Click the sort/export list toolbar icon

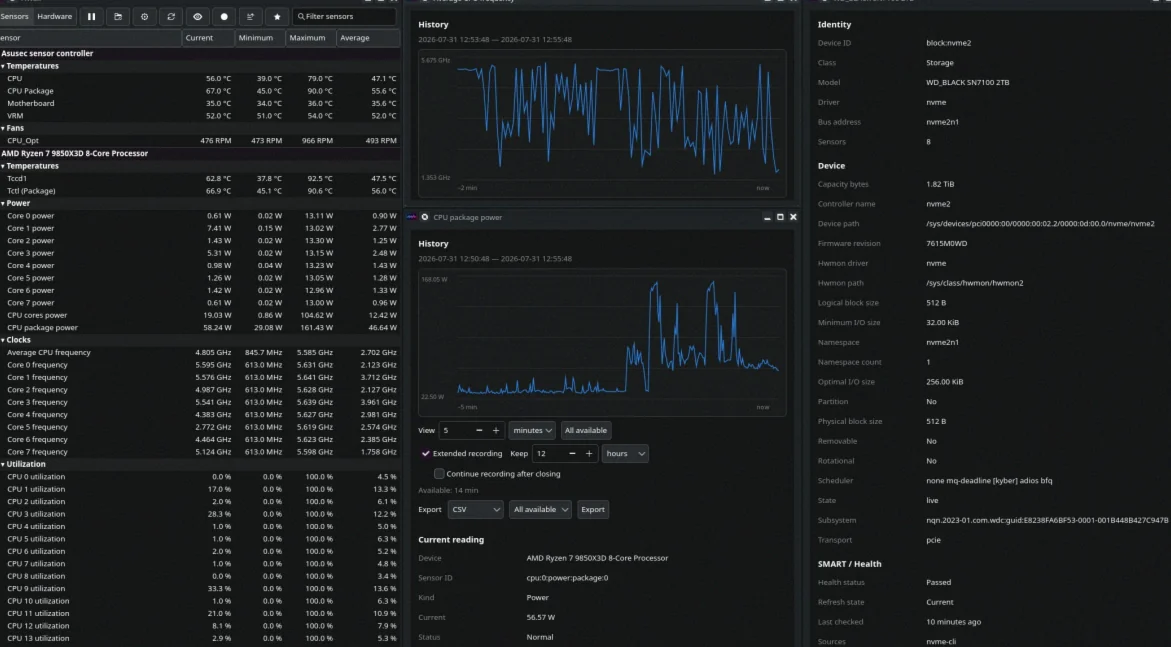pyautogui.click(x=250, y=16)
